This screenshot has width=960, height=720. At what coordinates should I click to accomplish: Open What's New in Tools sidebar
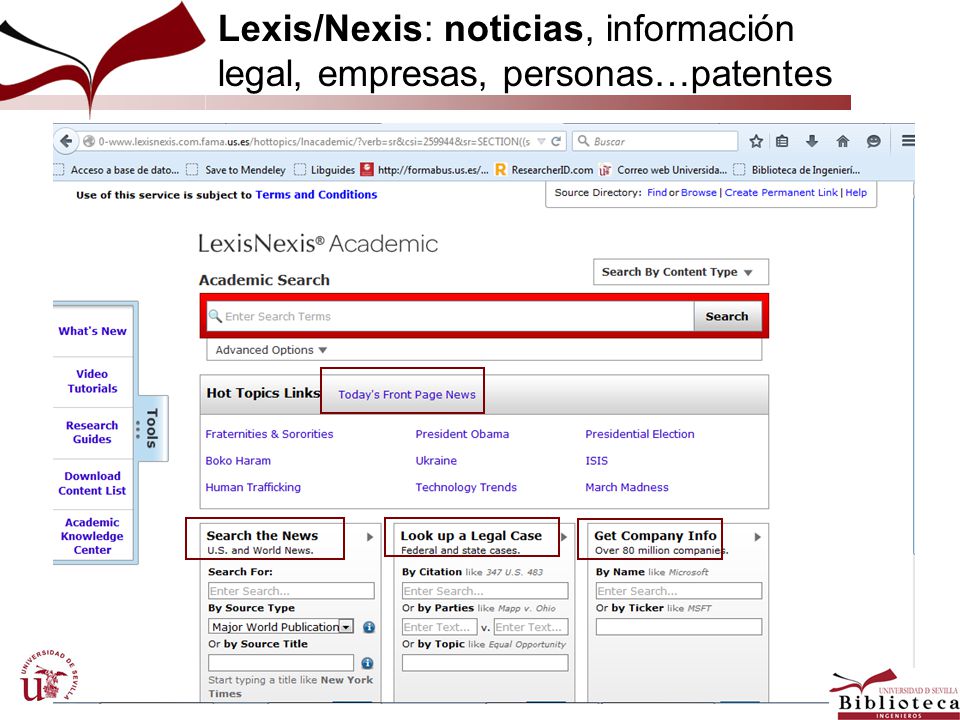pos(92,331)
